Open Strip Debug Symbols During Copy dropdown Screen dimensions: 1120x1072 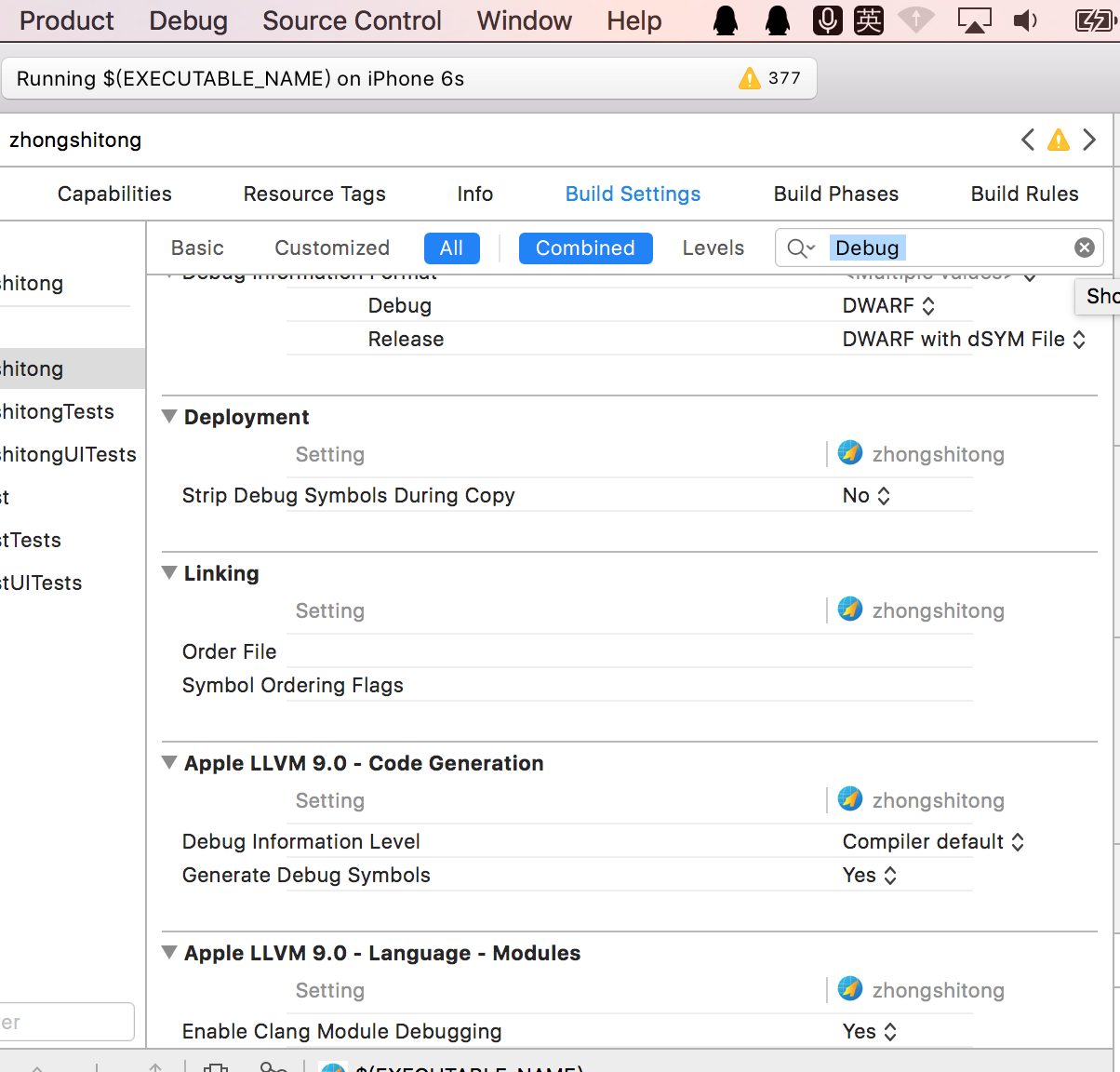pos(866,496)
